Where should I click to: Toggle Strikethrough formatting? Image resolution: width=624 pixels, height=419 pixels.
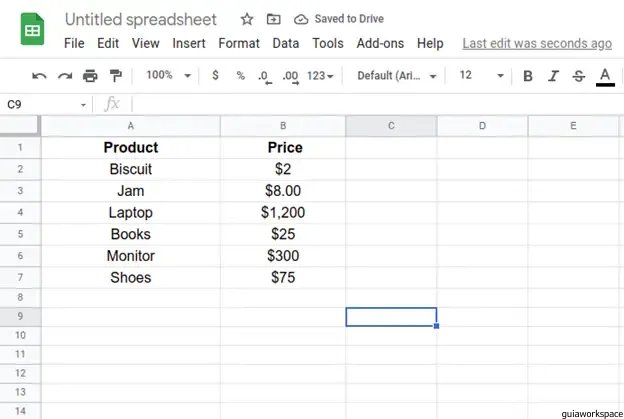point(579,76)
